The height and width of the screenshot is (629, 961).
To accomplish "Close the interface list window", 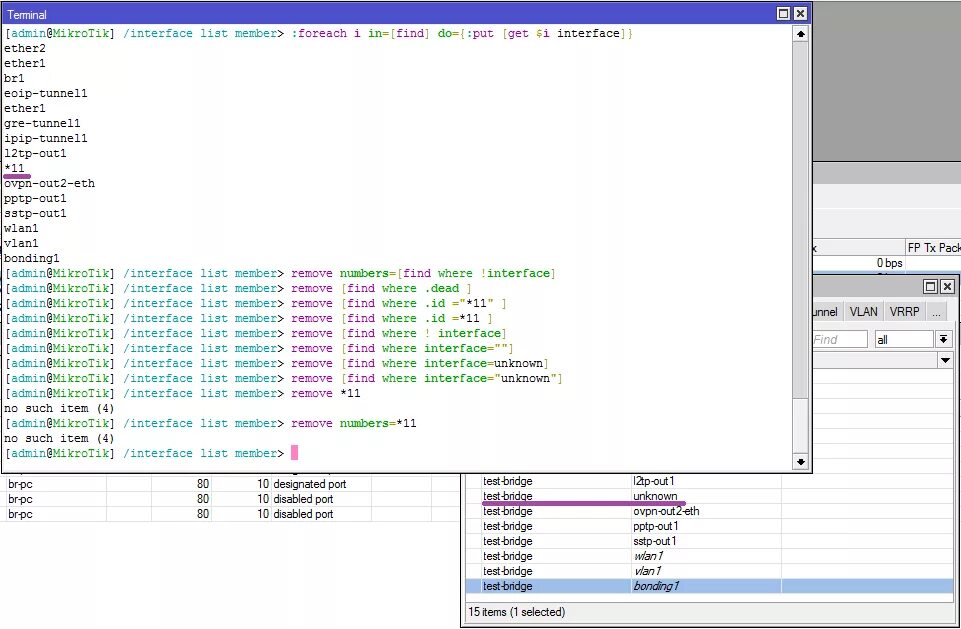I will coord(948,286).
